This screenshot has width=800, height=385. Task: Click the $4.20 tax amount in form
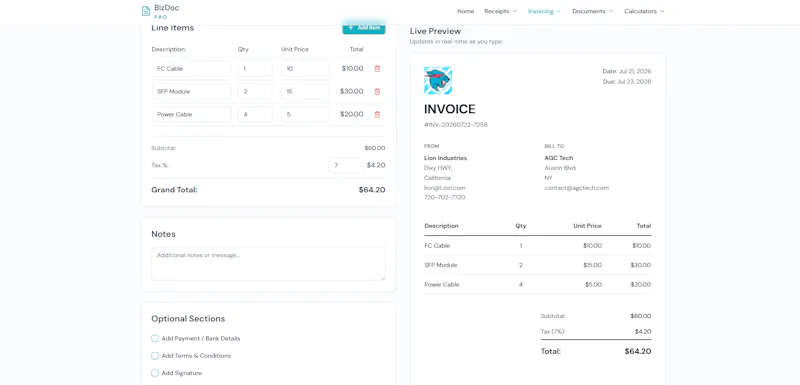(376, 165)
